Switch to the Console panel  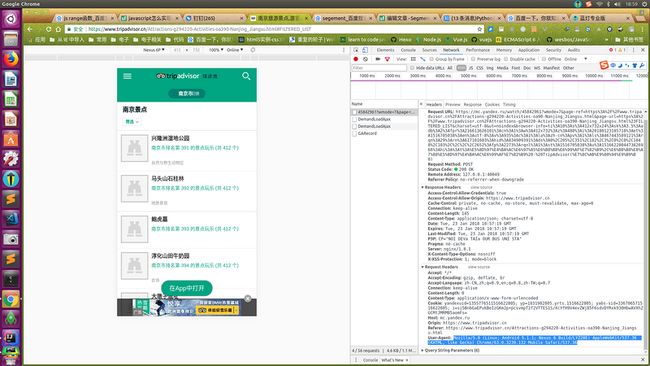click(x=408, y=50)
